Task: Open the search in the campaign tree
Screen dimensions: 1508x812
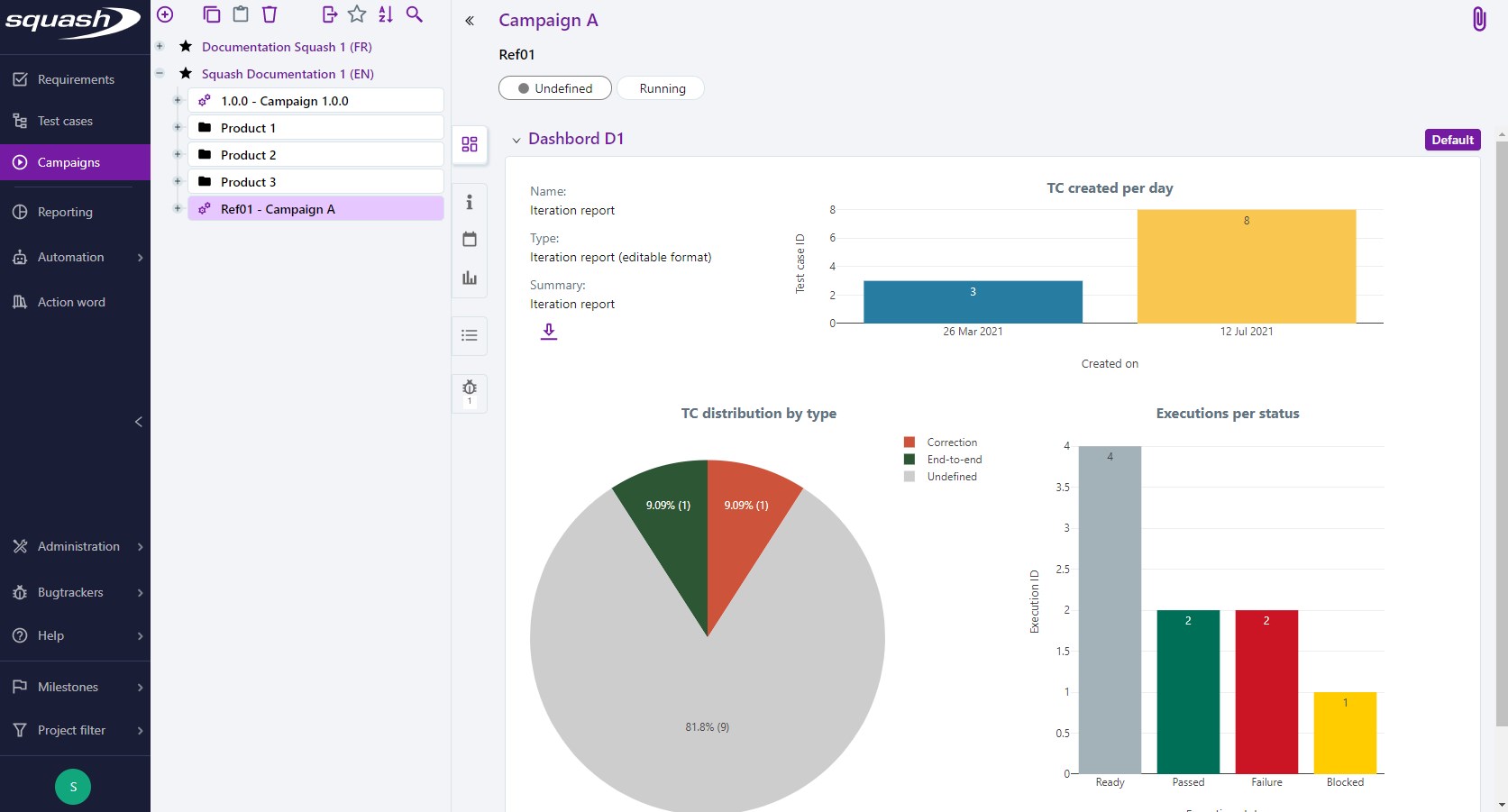Action: pyautogui.click(x=415, y=14)
